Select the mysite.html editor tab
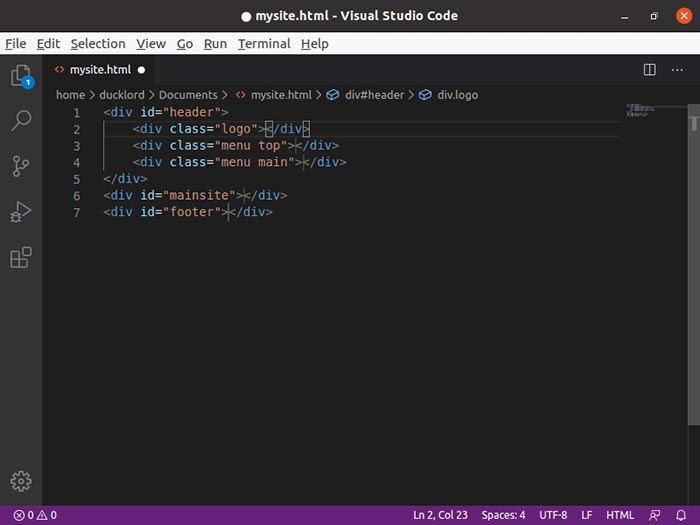Image resolution: width=700 pixels, height=525 pixels. point(99,70)
